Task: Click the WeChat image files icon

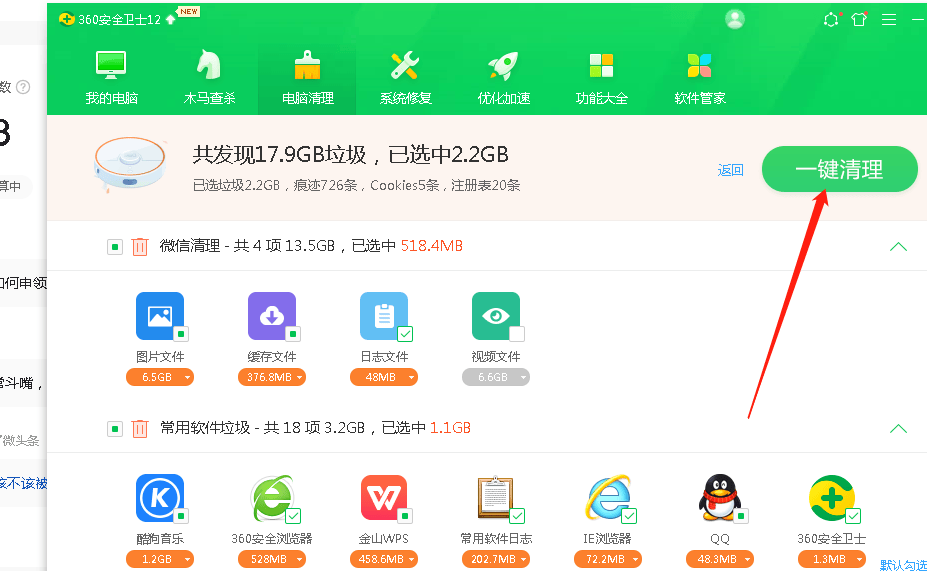Action: pos(159,317)
